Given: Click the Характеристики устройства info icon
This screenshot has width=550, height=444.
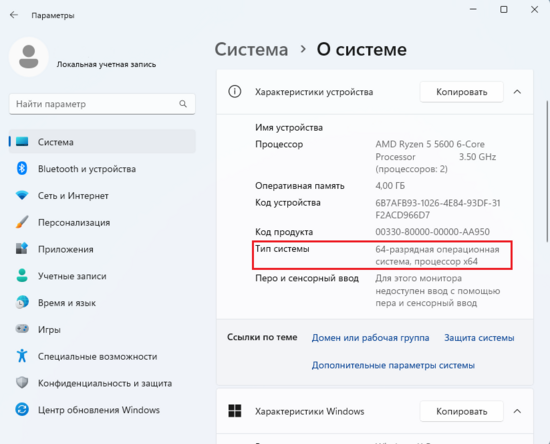Looking at the screenshot, I should (x=235, y=92).
